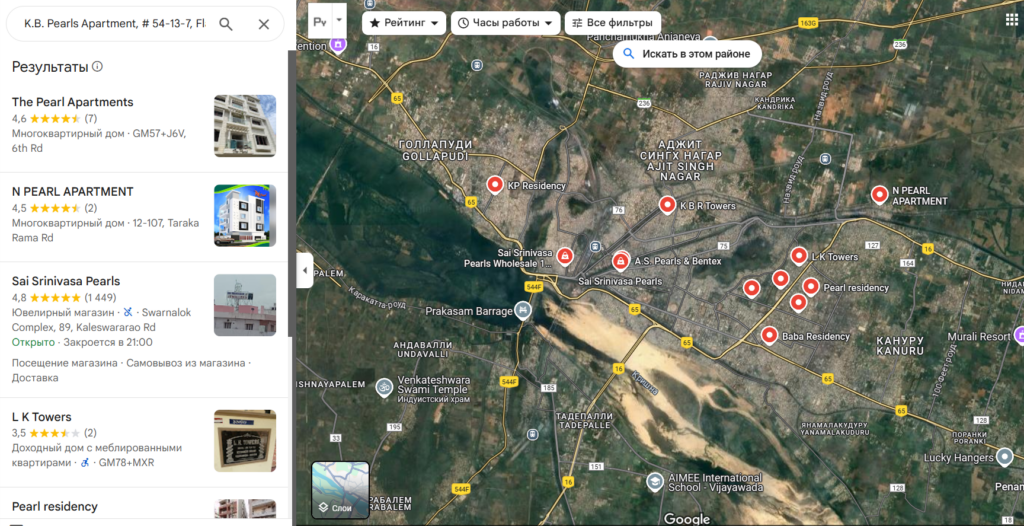Collapse the side results panel
Image resolution: width=1024 pixels, height=526 pixels.
tap(304, 271)
